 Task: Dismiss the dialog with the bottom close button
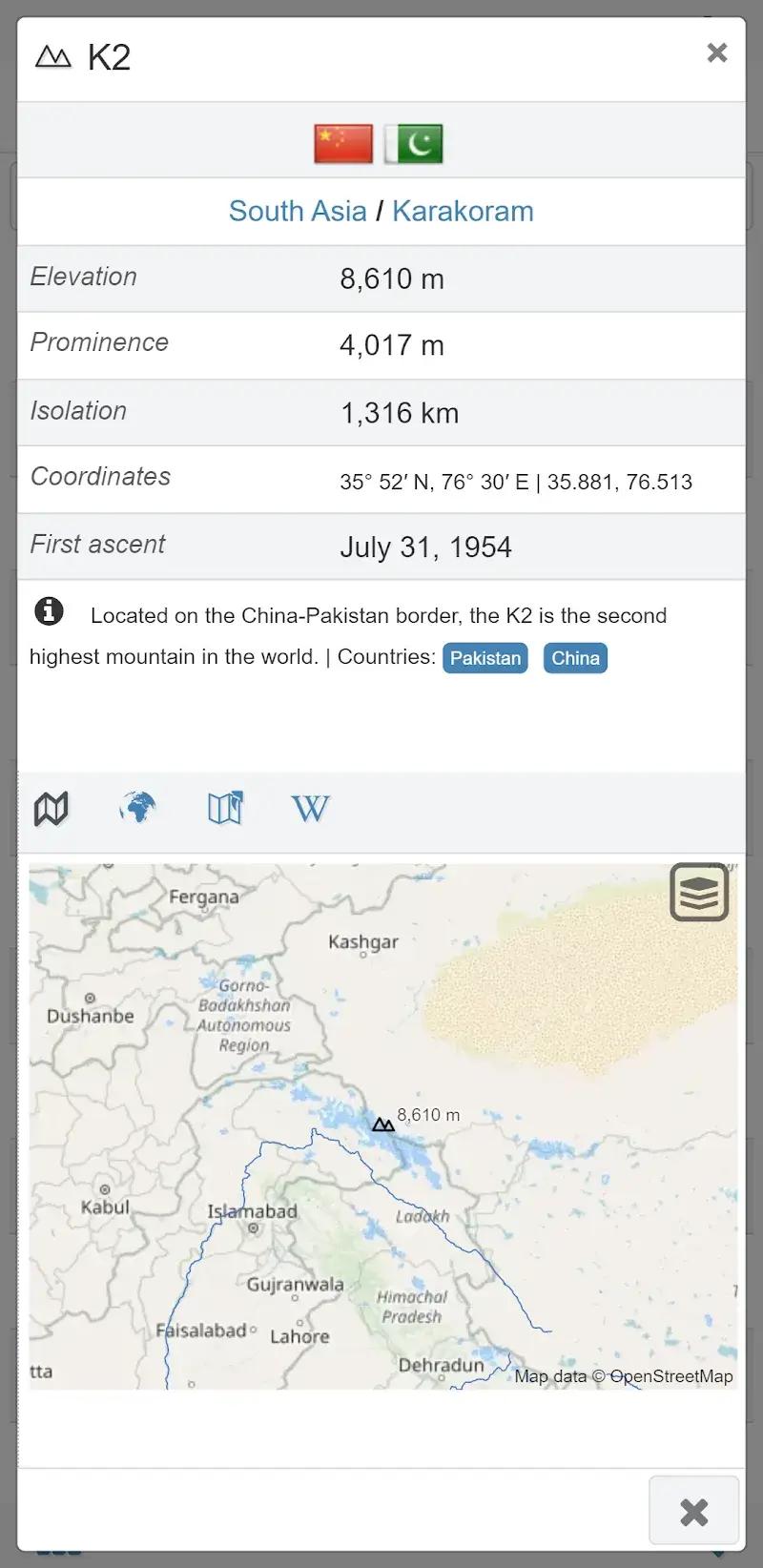pos(692,1512)
